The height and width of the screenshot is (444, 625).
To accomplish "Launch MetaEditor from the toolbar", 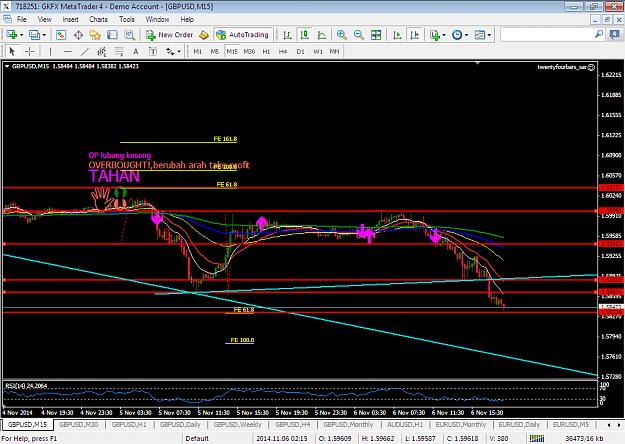I will coord(204,35).
